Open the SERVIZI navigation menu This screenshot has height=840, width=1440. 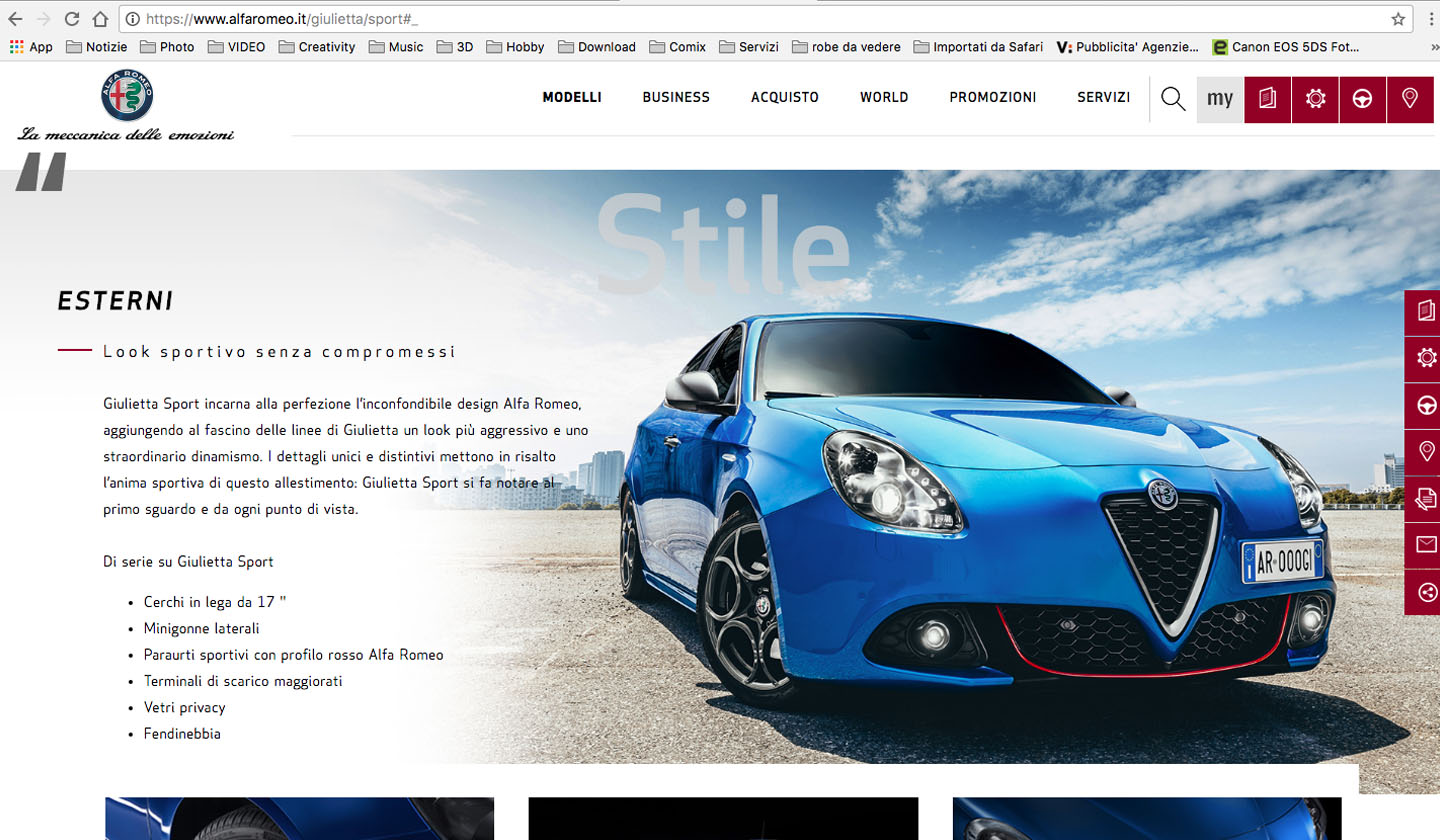(x=1103, y=98)
